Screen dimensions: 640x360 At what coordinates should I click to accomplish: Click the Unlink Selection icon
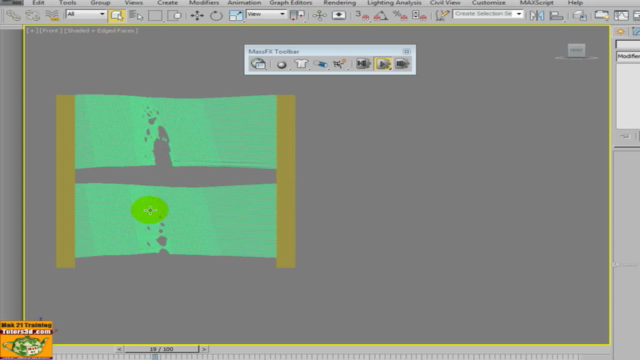[x=33, y=16]
